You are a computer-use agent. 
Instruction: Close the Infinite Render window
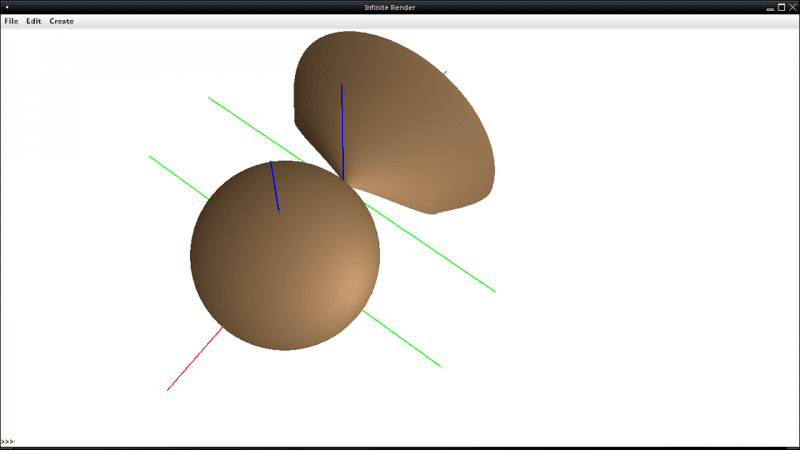tap(792, 7)
